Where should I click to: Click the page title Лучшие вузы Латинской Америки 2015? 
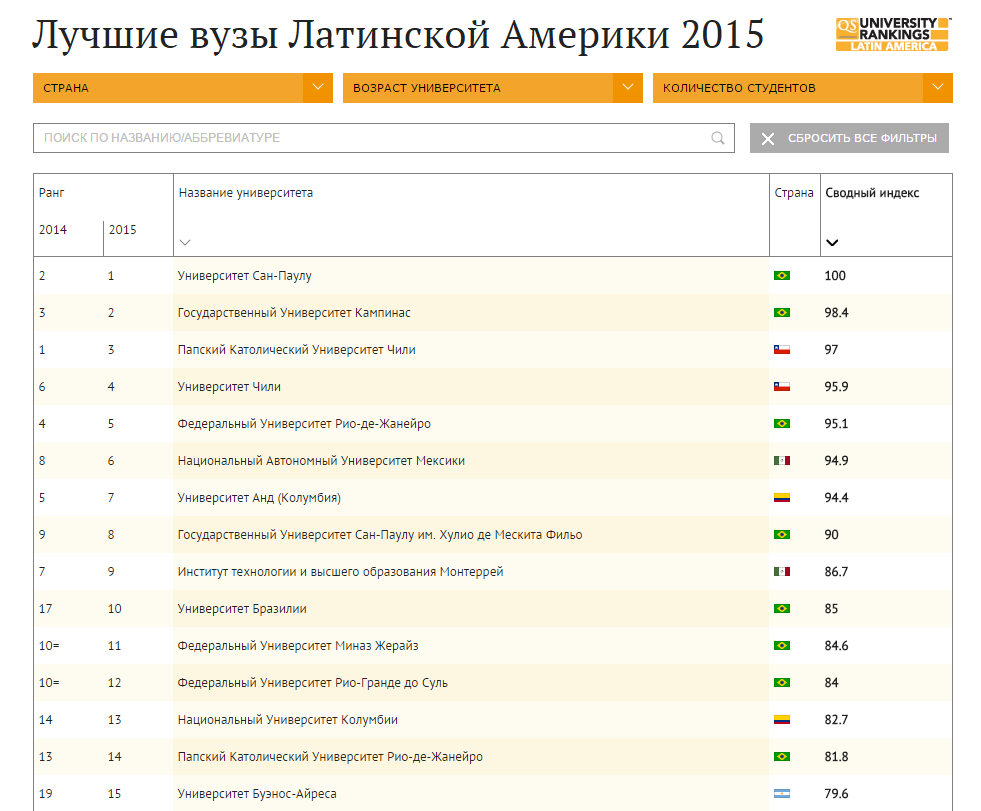point(398,35)
